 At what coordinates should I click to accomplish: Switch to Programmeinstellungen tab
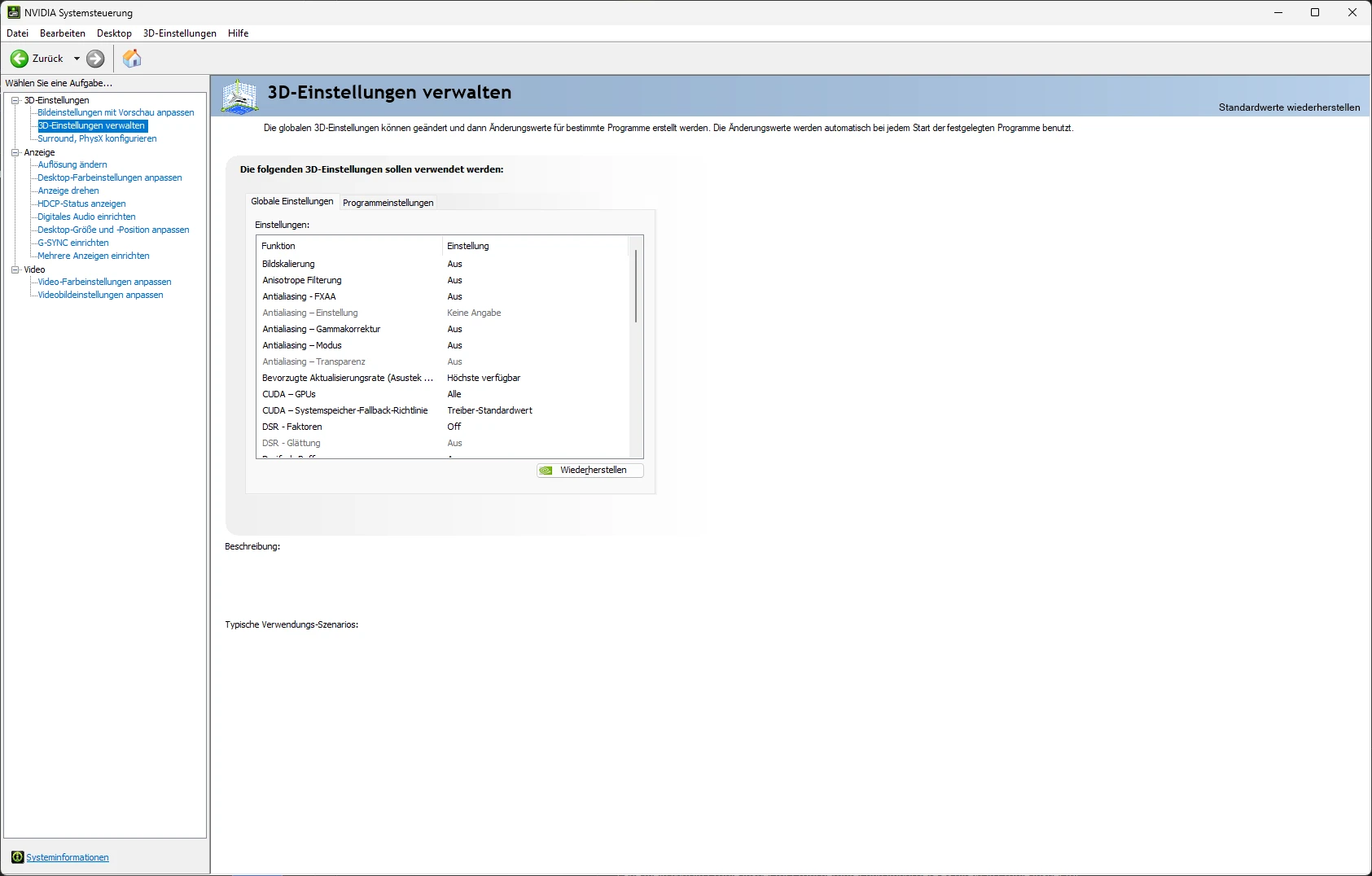pyautogui.click(x=388, y=203)
